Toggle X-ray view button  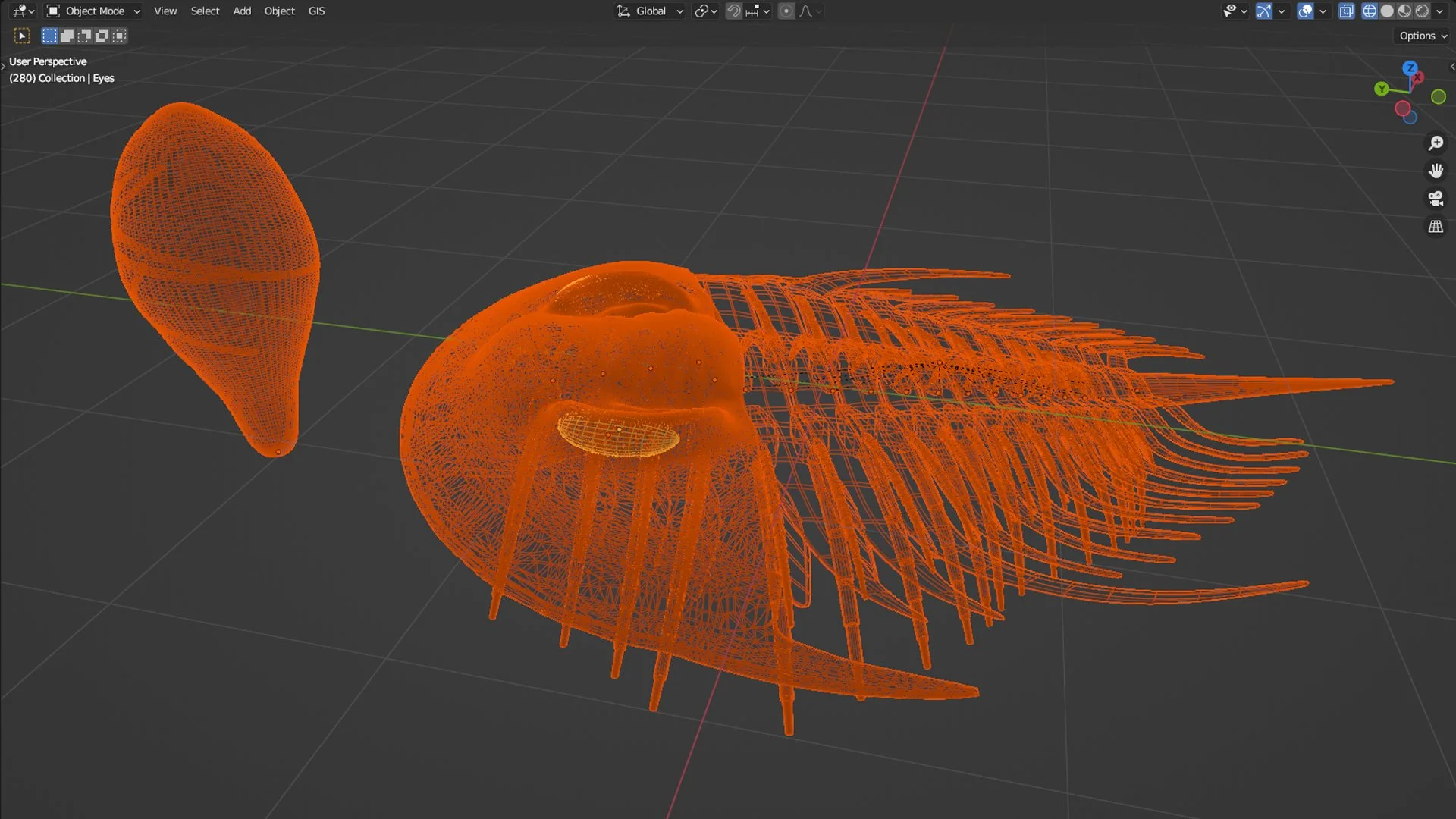(1346, 11)
